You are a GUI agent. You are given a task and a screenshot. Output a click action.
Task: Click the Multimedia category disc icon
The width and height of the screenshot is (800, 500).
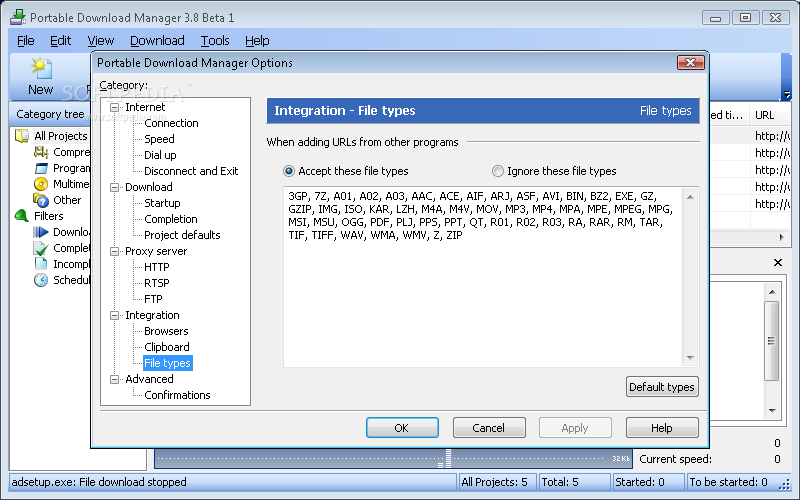pyautogui.click(x=41, y=184)
